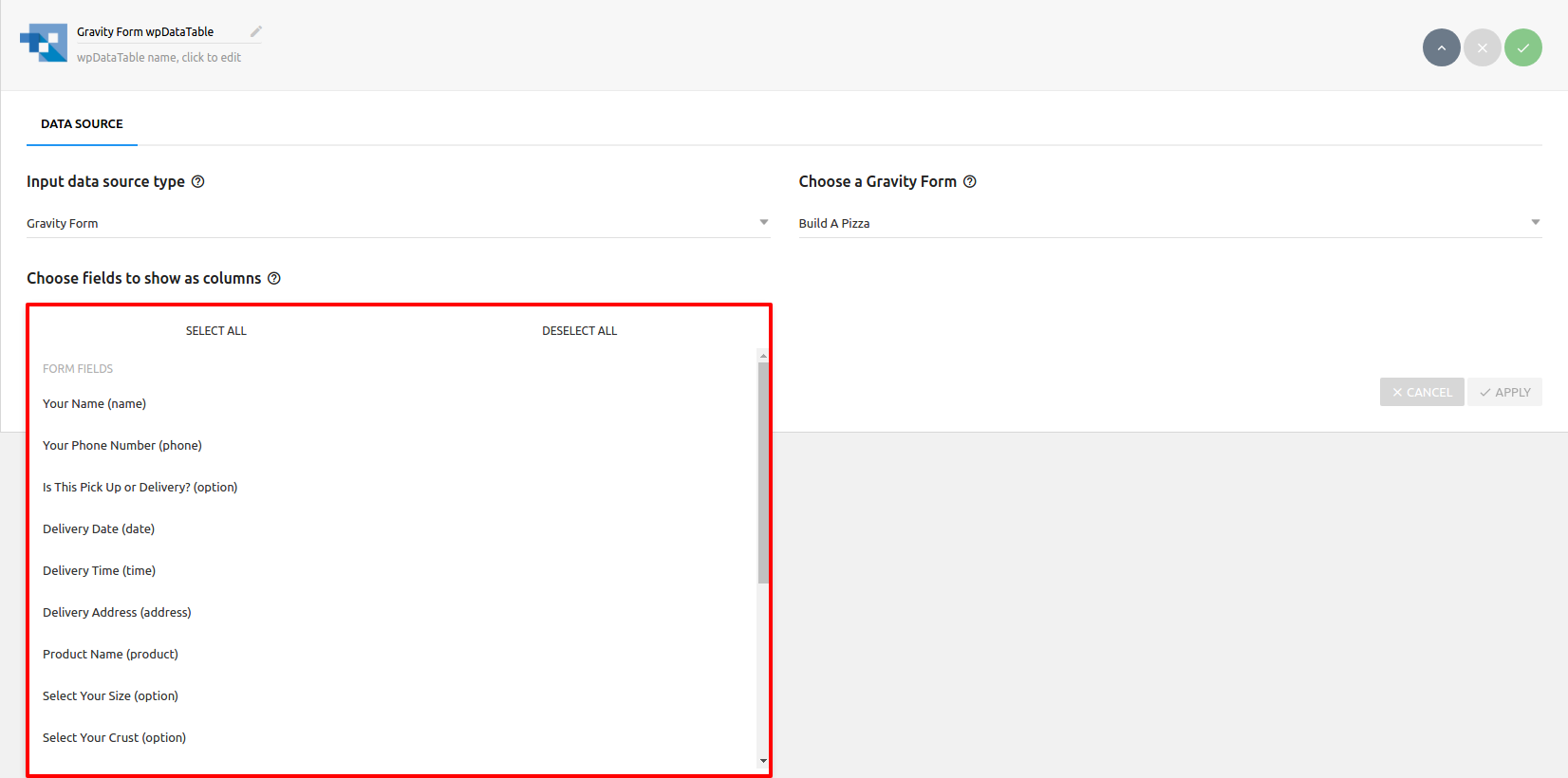Click the gray X round button
1568x778 pixels.
(x=1482, y=47)
